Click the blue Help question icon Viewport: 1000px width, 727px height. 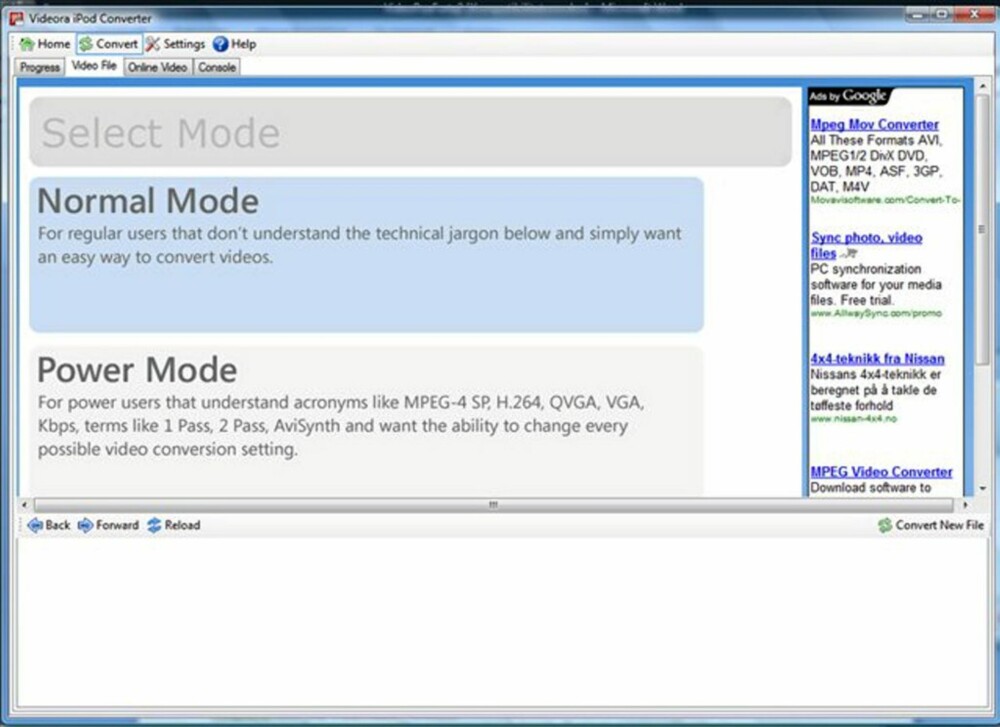(x=221, y=44)
